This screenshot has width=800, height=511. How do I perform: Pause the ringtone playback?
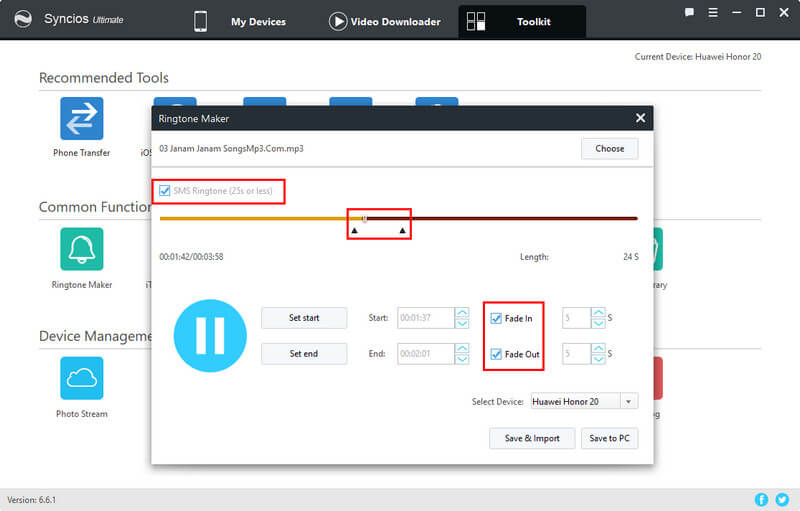(x=210, y=336)
